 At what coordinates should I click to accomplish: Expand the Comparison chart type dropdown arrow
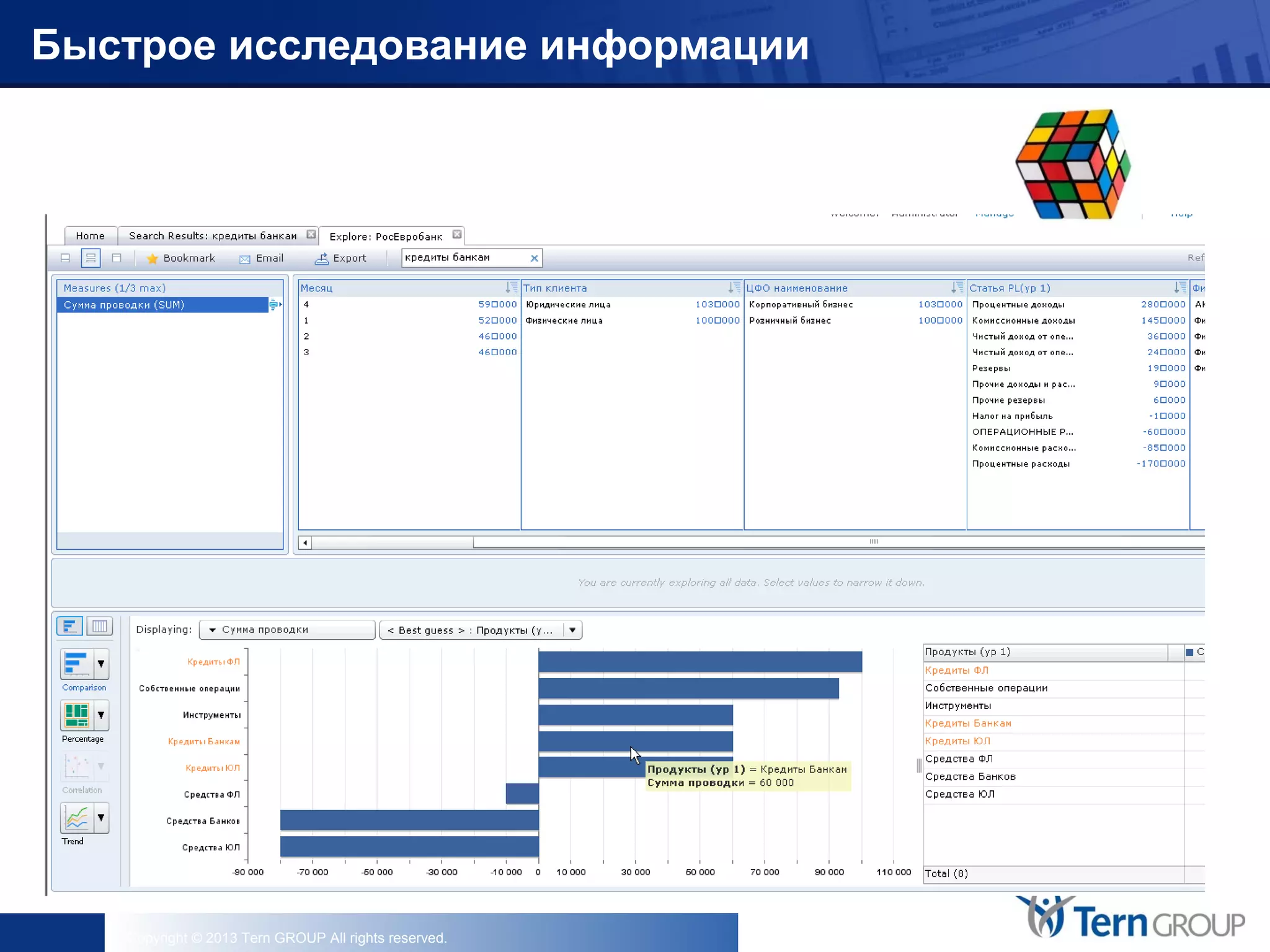click(101, 664)
